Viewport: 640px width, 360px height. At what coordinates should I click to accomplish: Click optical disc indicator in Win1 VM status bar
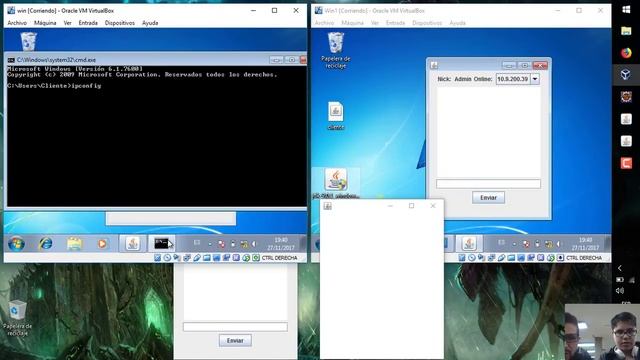point(472,258)
